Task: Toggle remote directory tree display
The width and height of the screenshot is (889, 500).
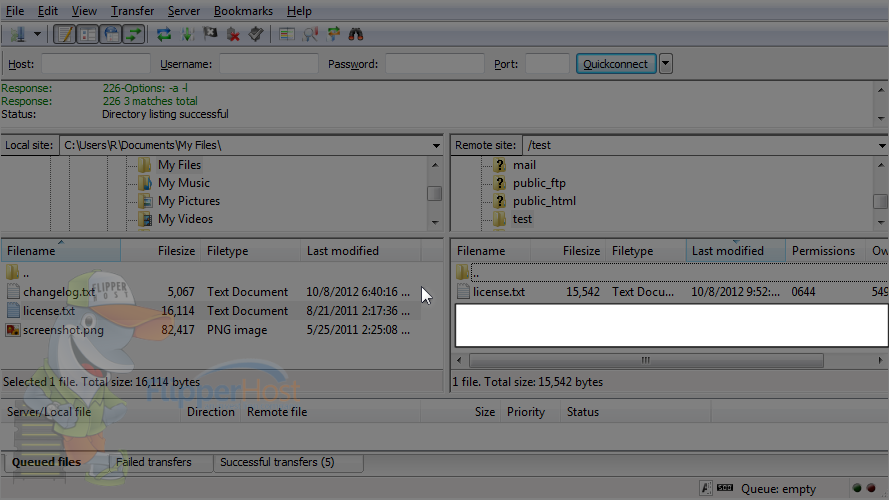Action: [111, 35]
